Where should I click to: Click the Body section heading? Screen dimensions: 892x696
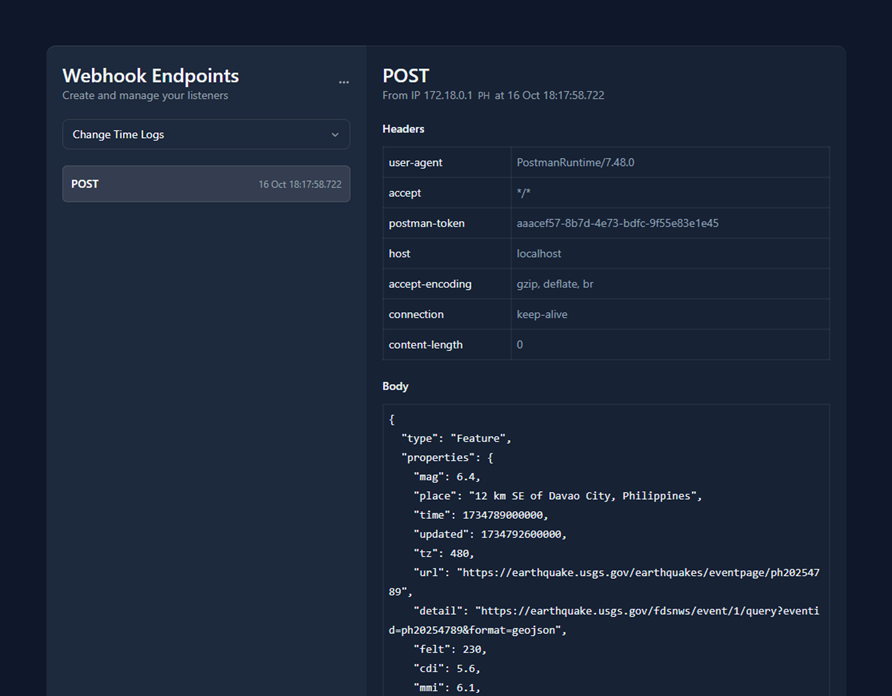(x=395, y=386)
